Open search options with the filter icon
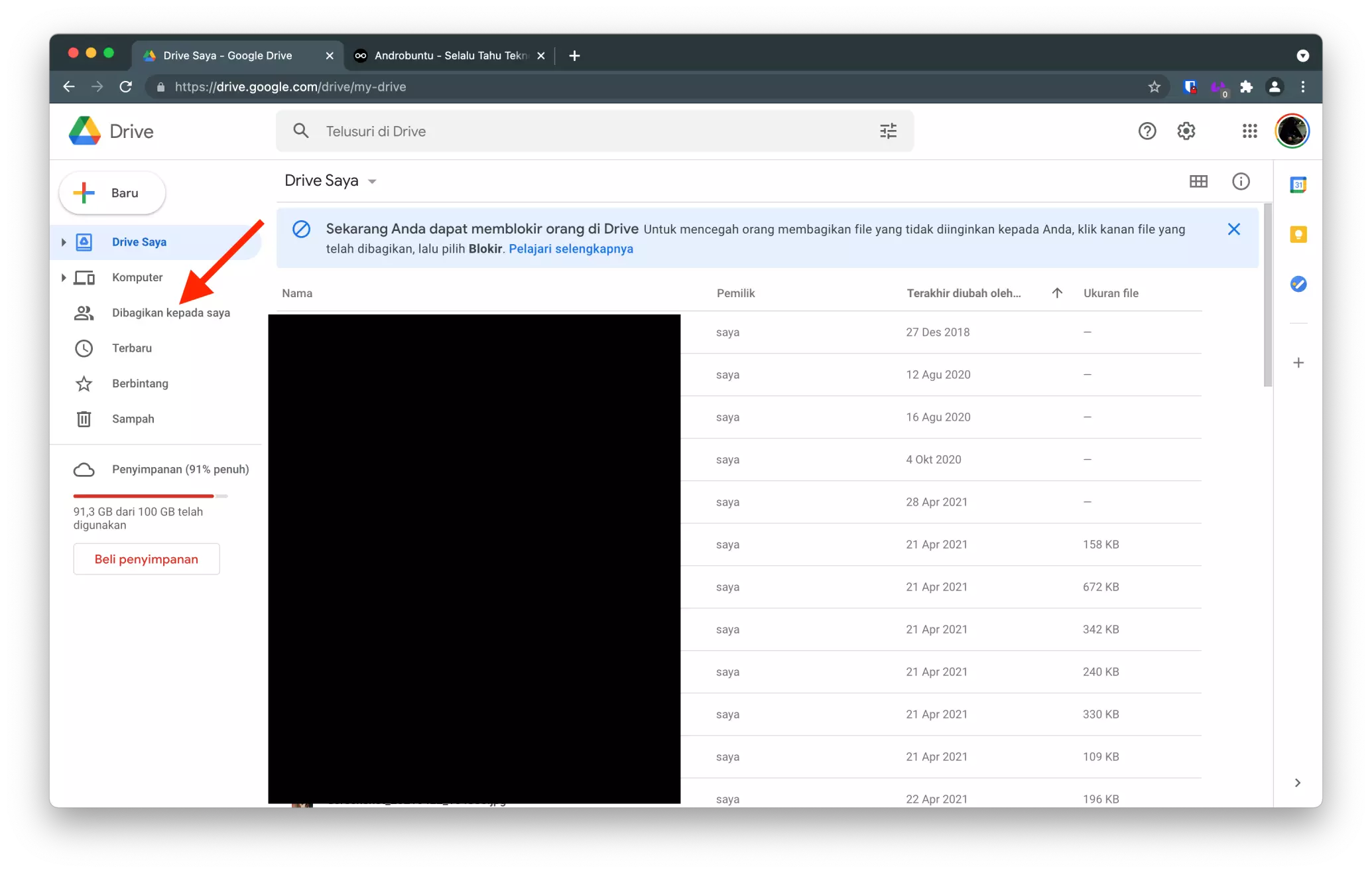Screen dimensions: 1372x873 [x=888, y=131]
